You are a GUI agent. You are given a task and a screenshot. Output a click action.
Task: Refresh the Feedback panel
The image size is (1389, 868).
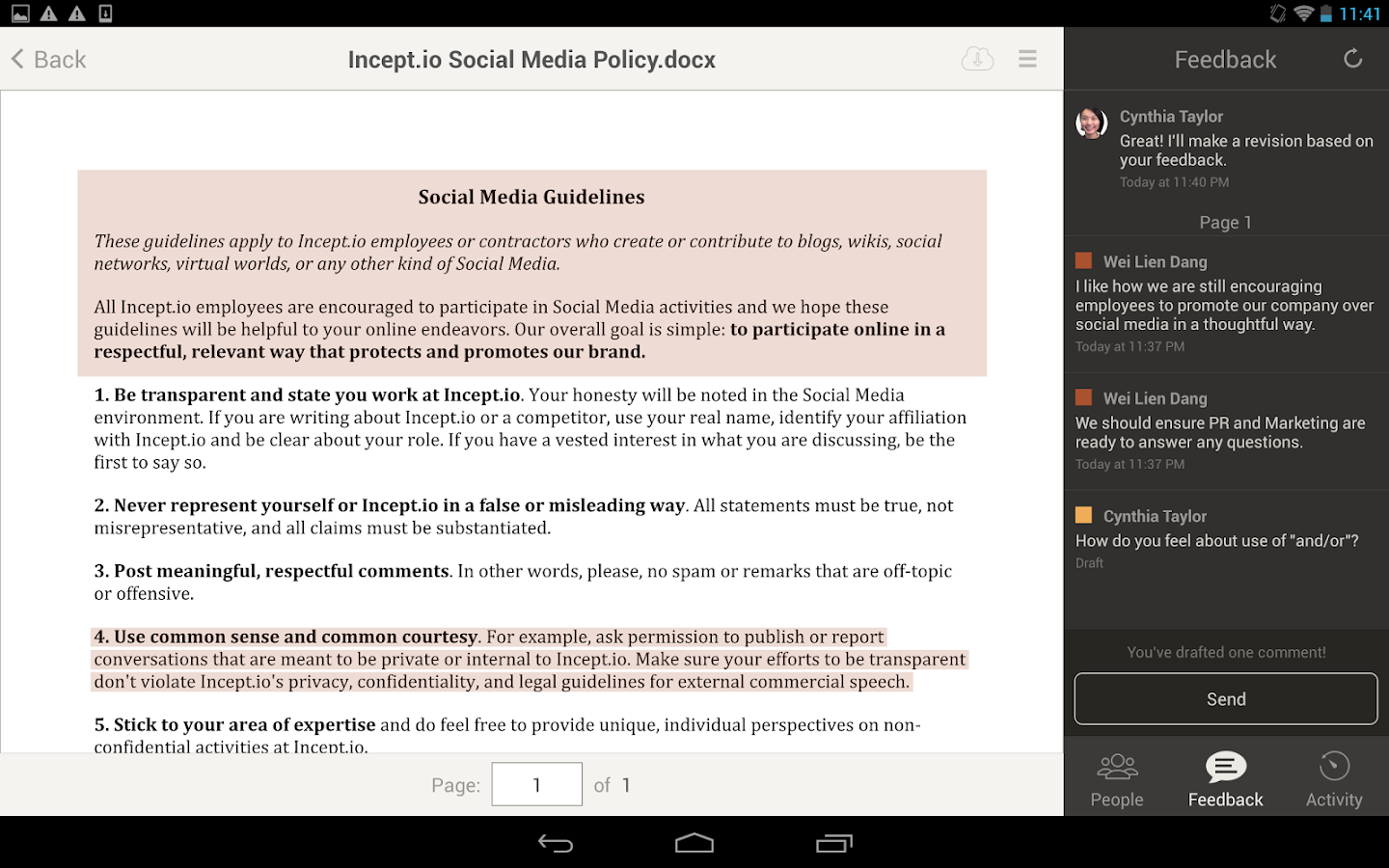1353,59
